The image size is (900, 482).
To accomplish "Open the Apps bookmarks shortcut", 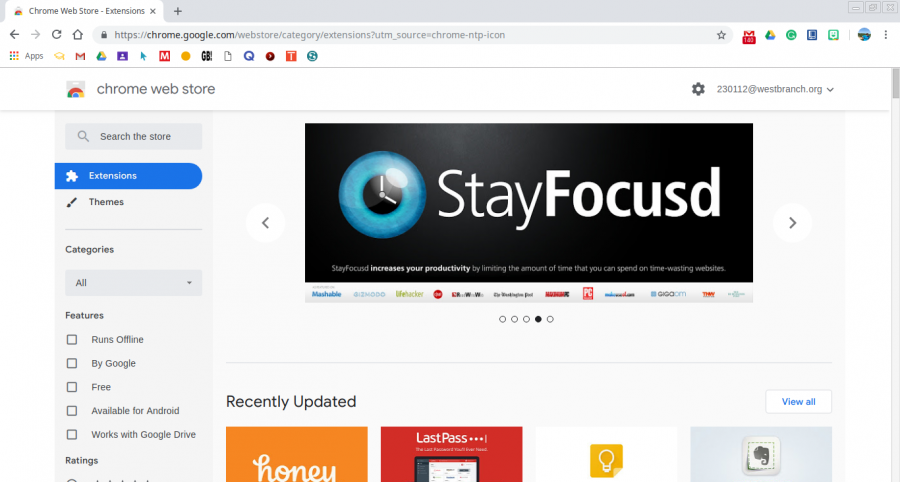I will (x=26, y=56).
